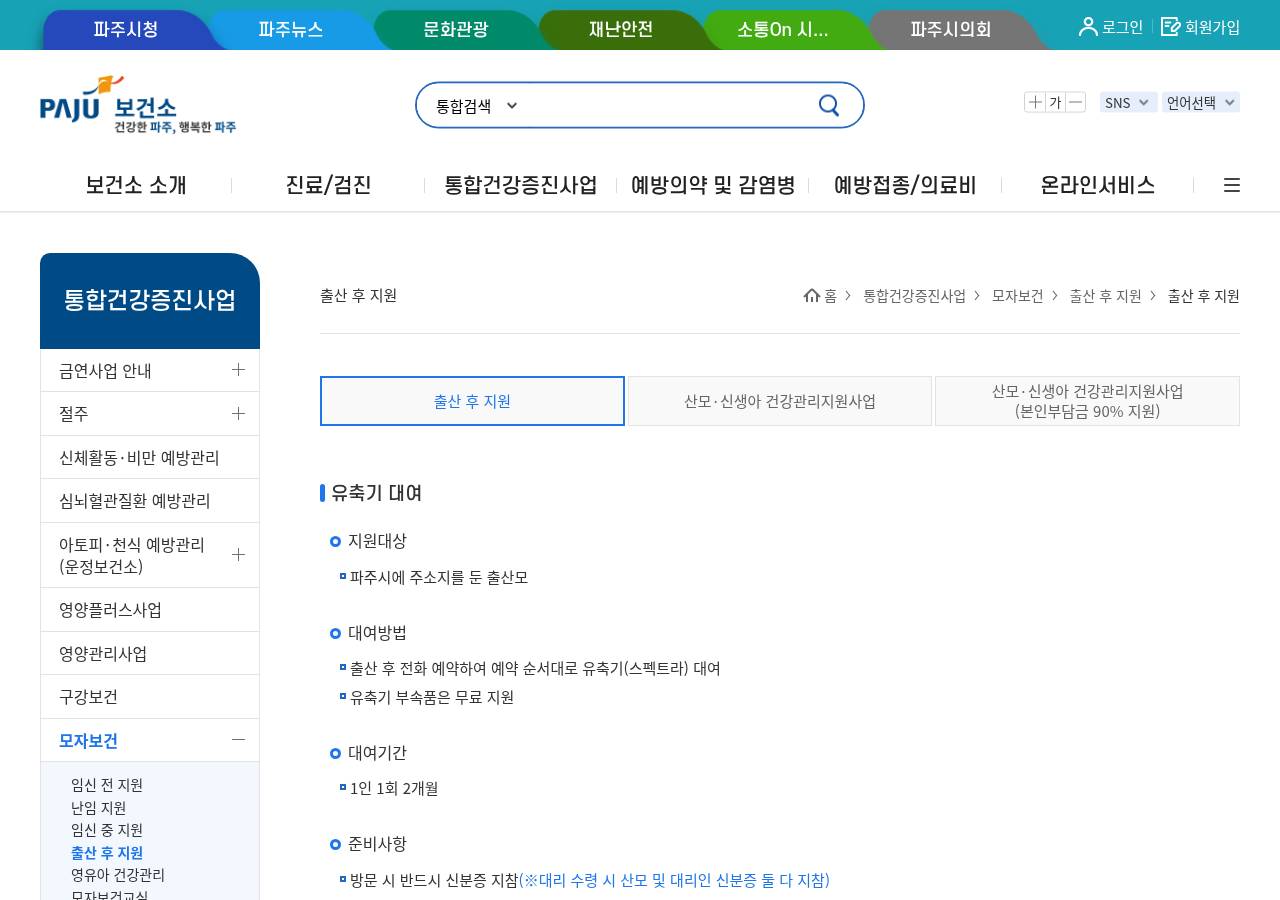Screen dimensions: 1280x900
Task: Click 모자보건 in the breadcrumb
Action: (1017, 296)
